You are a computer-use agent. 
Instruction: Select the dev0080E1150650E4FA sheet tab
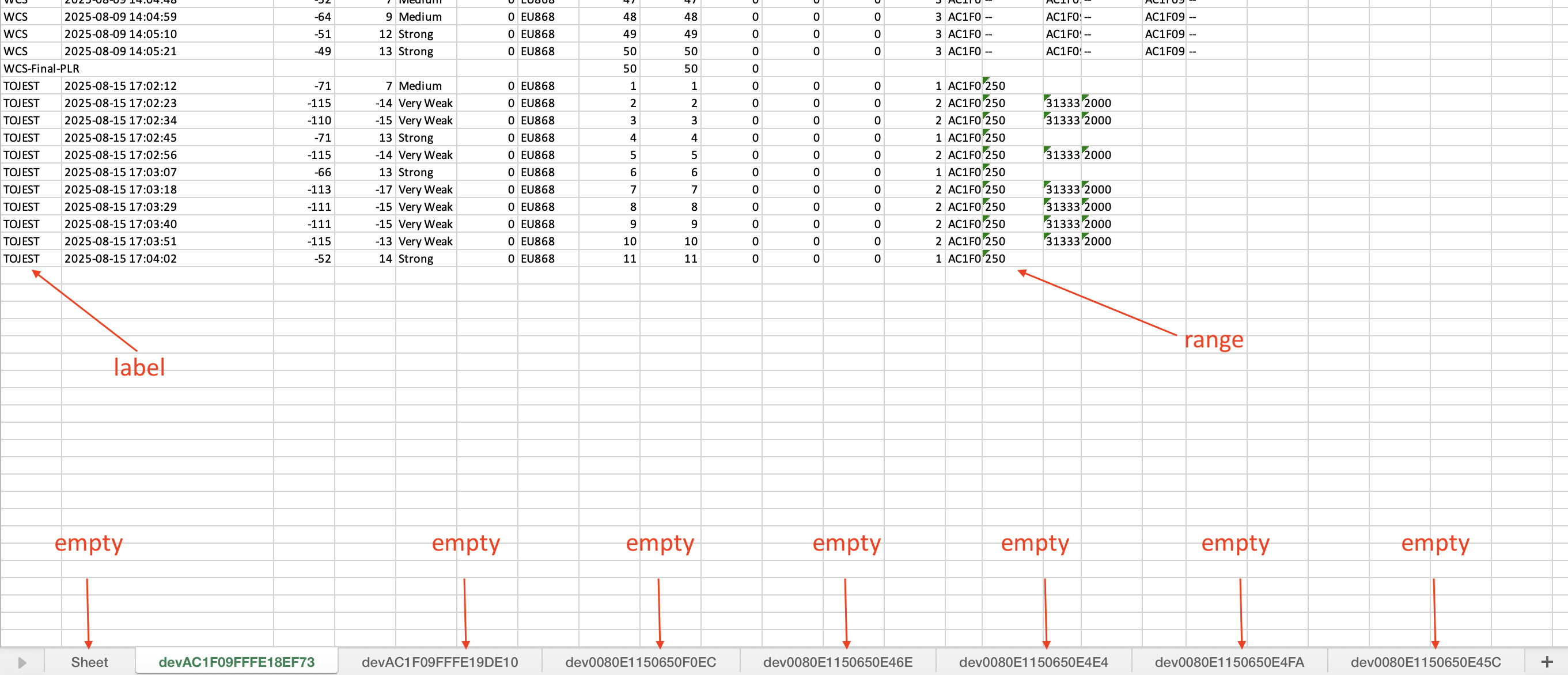[1229, 662]
